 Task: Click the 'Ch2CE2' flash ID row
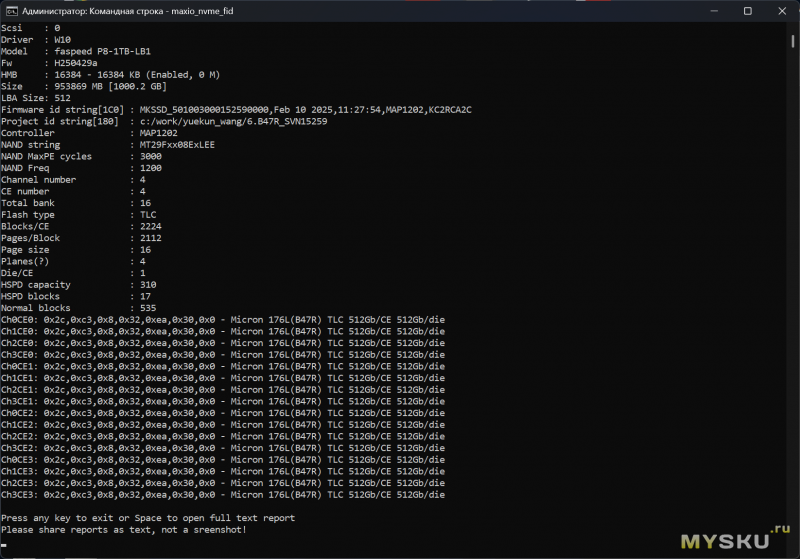tap(223, 437)
